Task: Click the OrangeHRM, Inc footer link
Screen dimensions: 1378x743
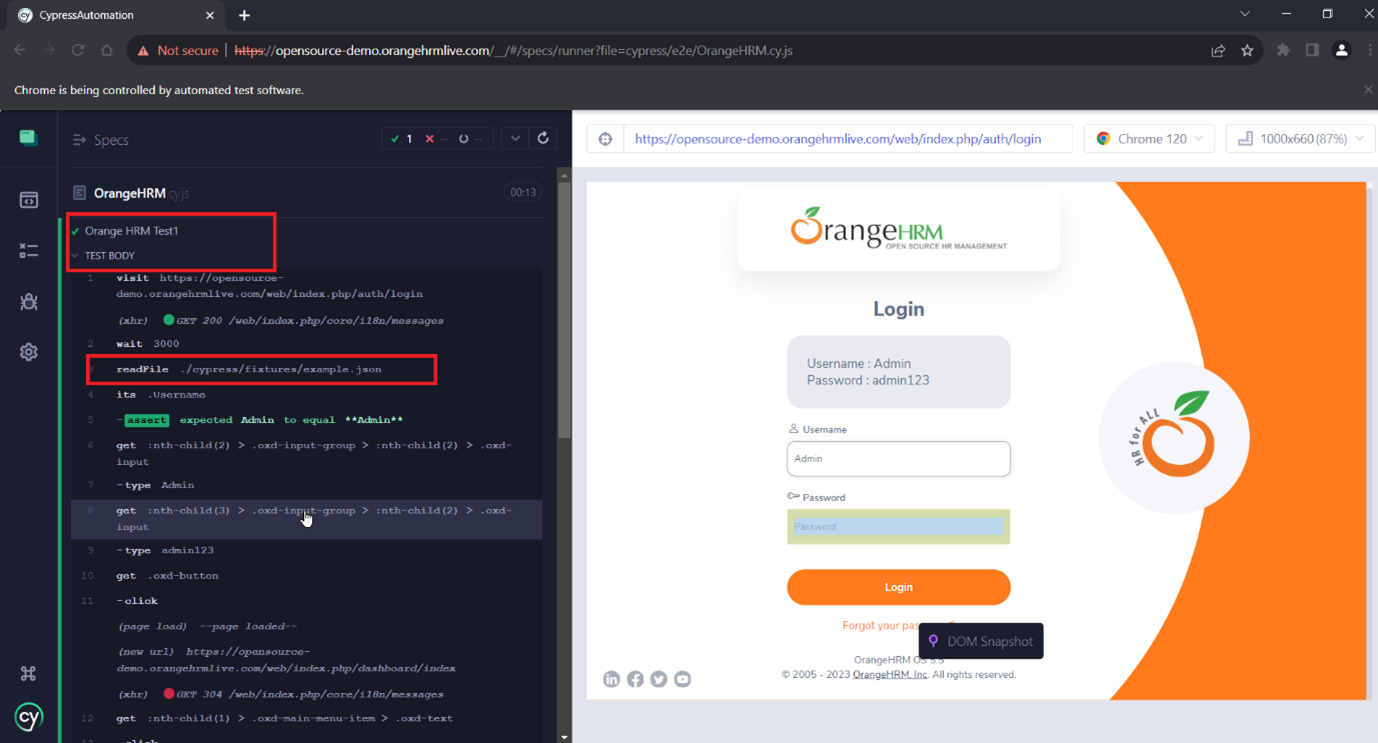Action: tap(890, 675)
